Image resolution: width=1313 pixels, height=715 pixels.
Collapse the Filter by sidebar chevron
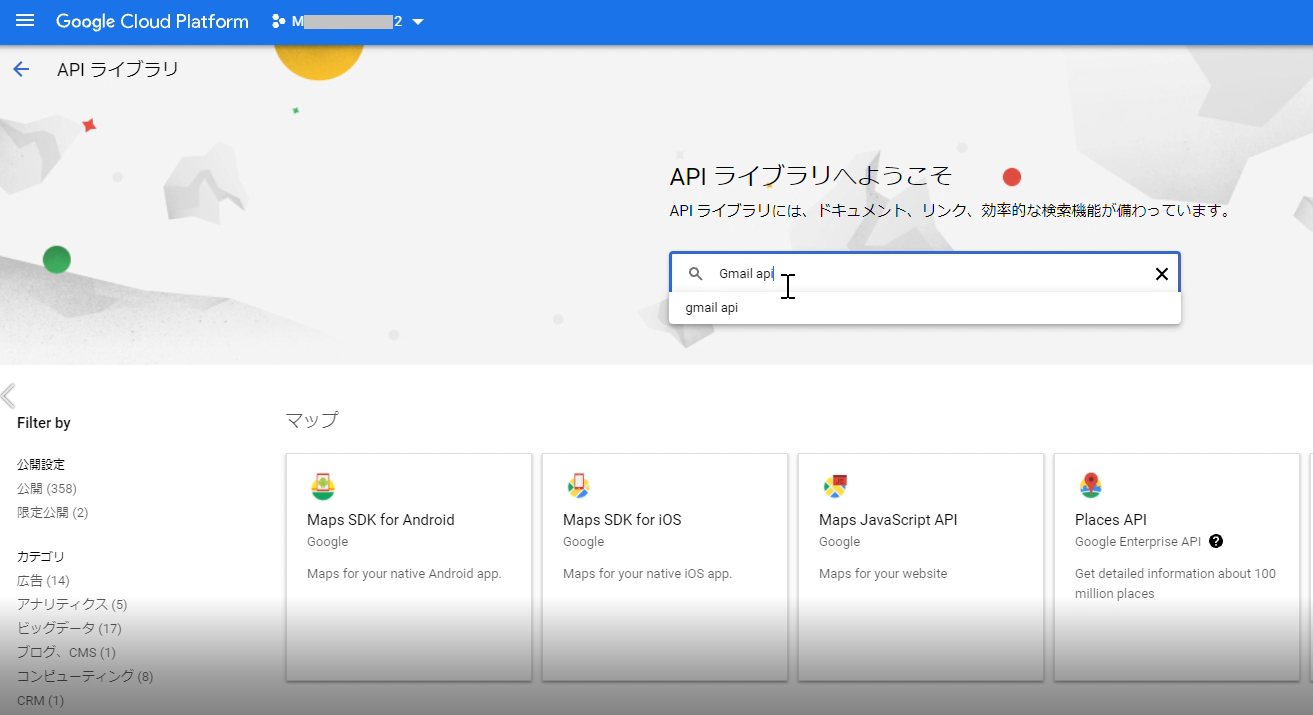[9, 396]
